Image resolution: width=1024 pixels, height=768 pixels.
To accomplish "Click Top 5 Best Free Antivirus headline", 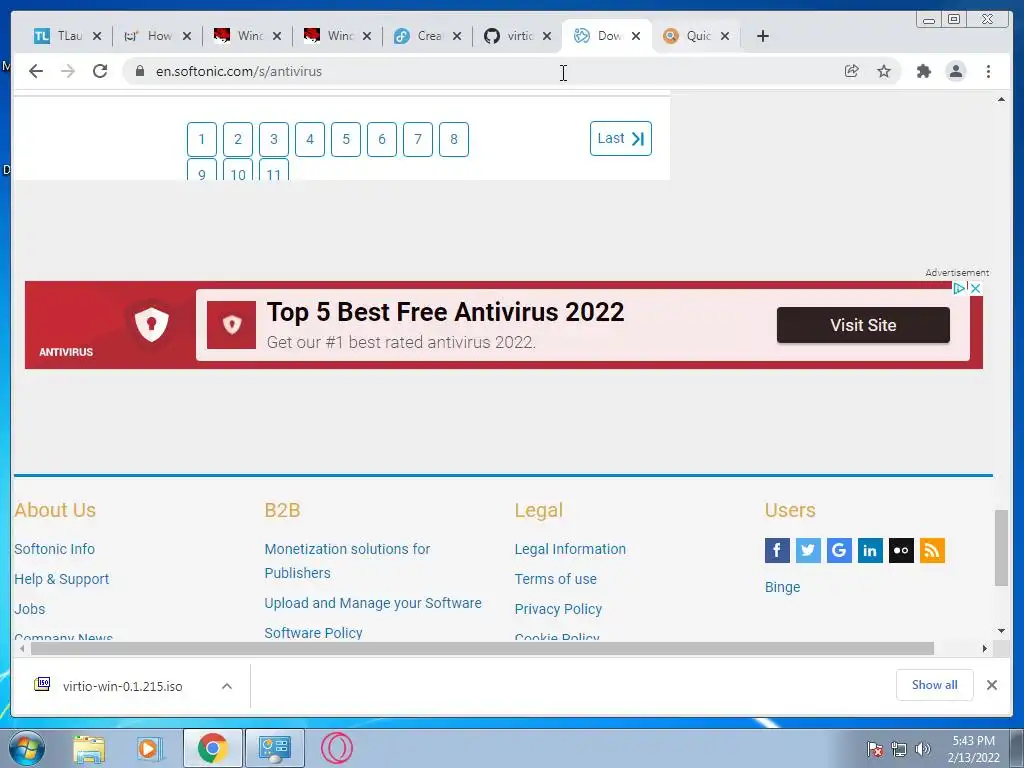I will [445, 312].
